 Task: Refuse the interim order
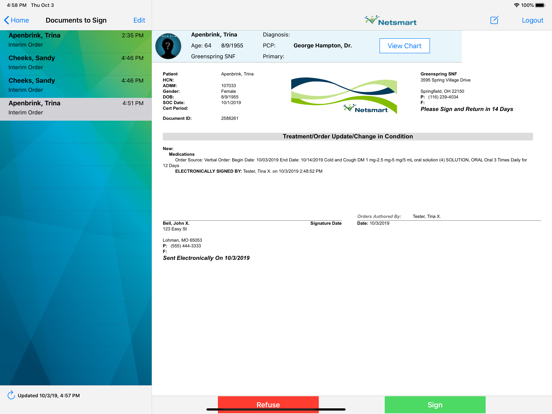(x=268, y=404)
